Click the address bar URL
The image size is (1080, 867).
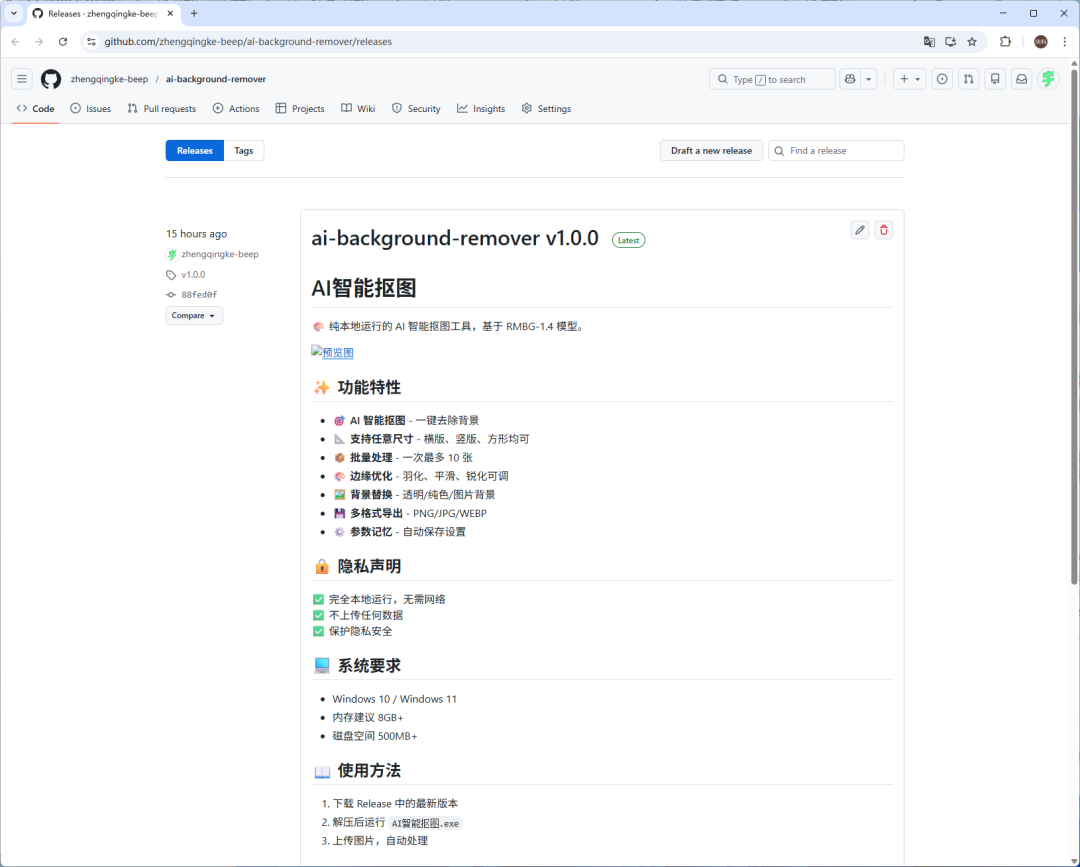point(248,42)
